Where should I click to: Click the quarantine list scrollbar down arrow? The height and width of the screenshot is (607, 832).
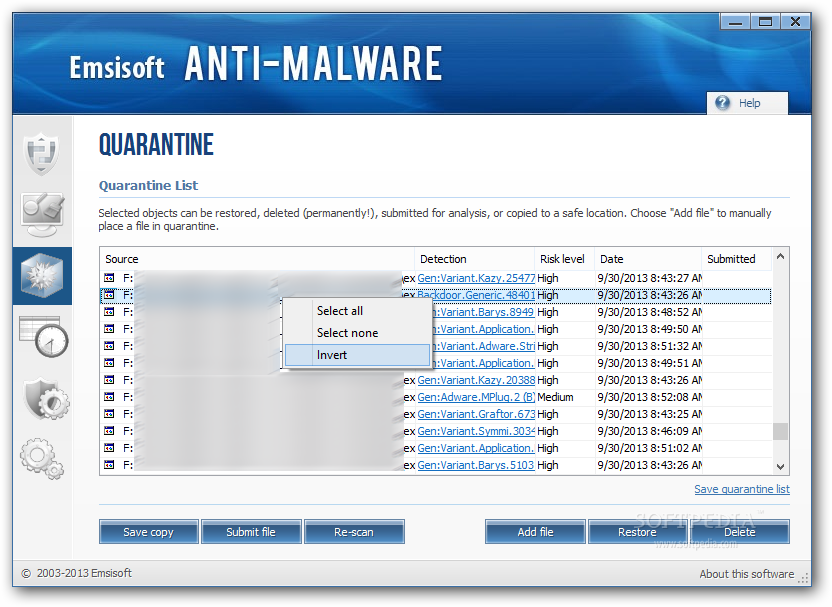tap(780, 466)
